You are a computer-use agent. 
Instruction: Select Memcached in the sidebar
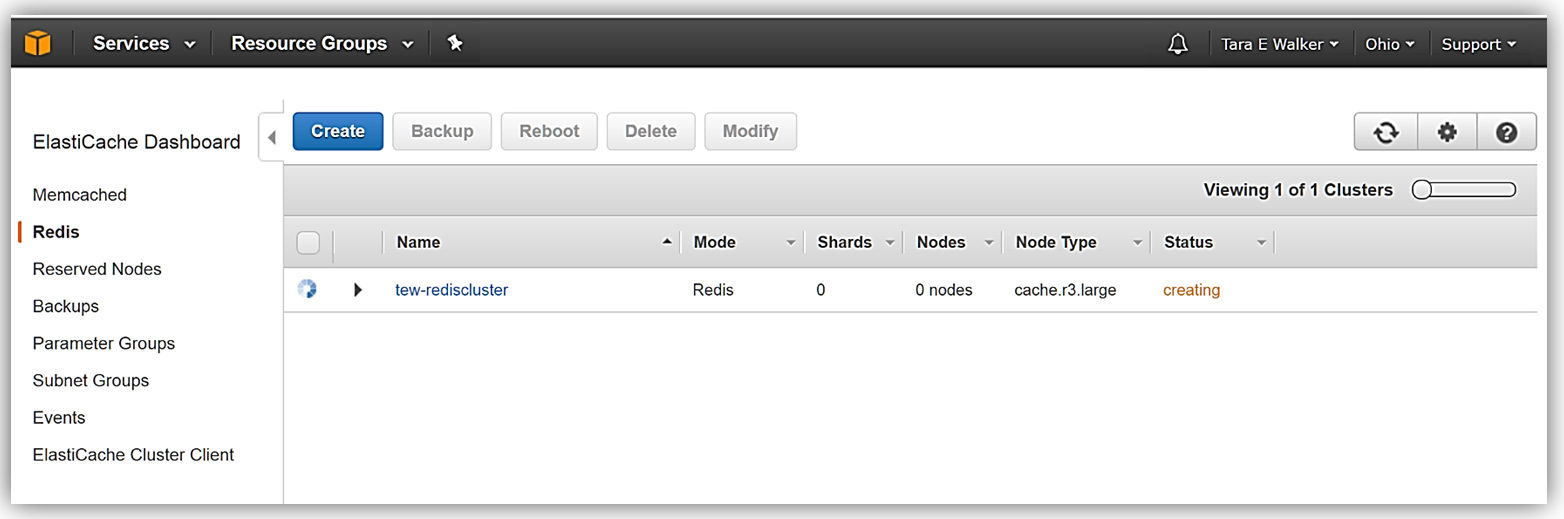pyautogui.click(x=80, y=195)
